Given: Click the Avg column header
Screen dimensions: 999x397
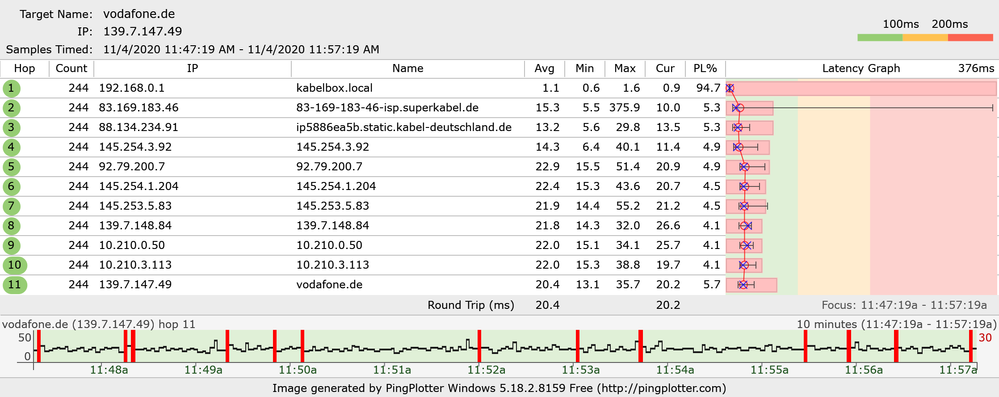Looking at the screenshot, I should click(545, 69).
